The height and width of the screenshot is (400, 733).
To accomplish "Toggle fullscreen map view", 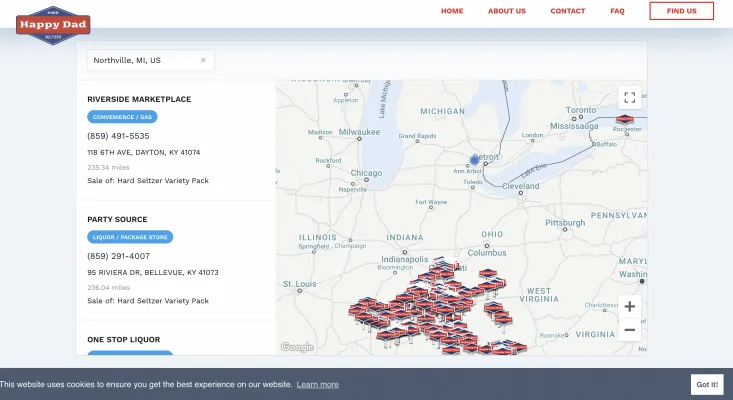I will [630, 97].
